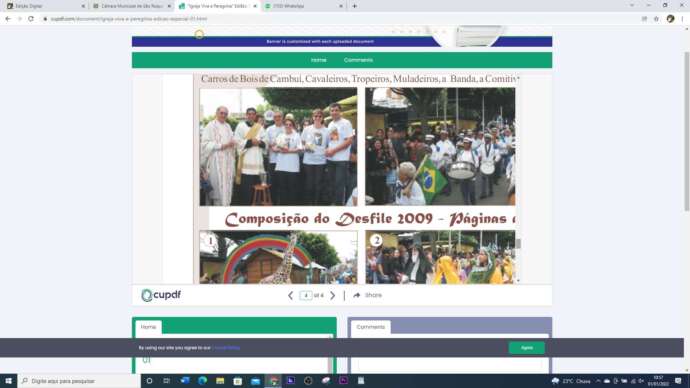Screen dimensions: 690x388
Task: Click the cupdf logo
Action: click(161, 295)
